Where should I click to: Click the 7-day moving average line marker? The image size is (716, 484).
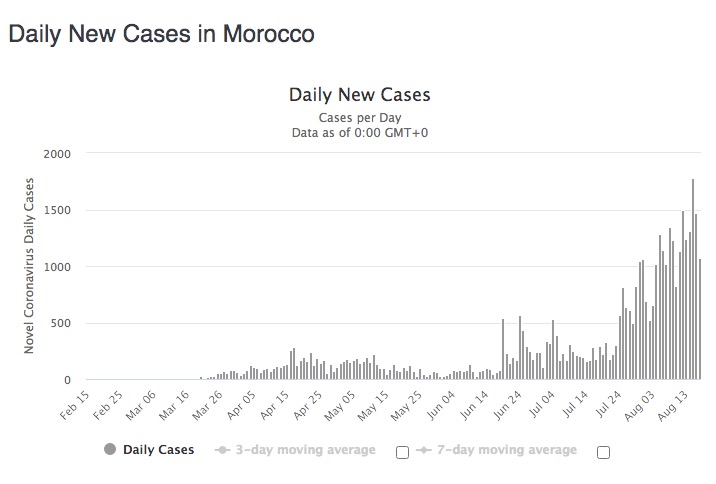click(x=424, y=450)
